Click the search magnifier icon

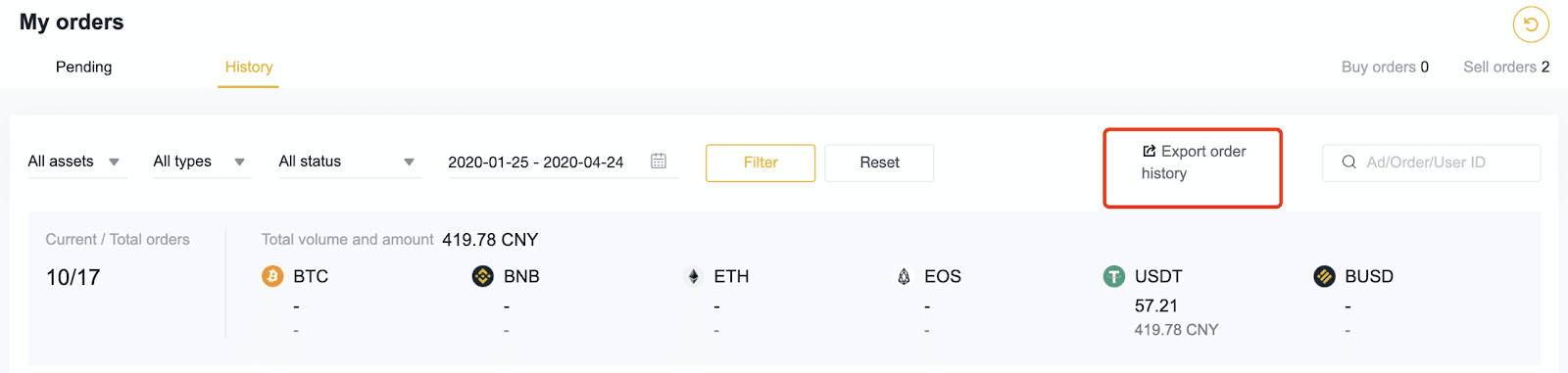(x=1349, y=162)
